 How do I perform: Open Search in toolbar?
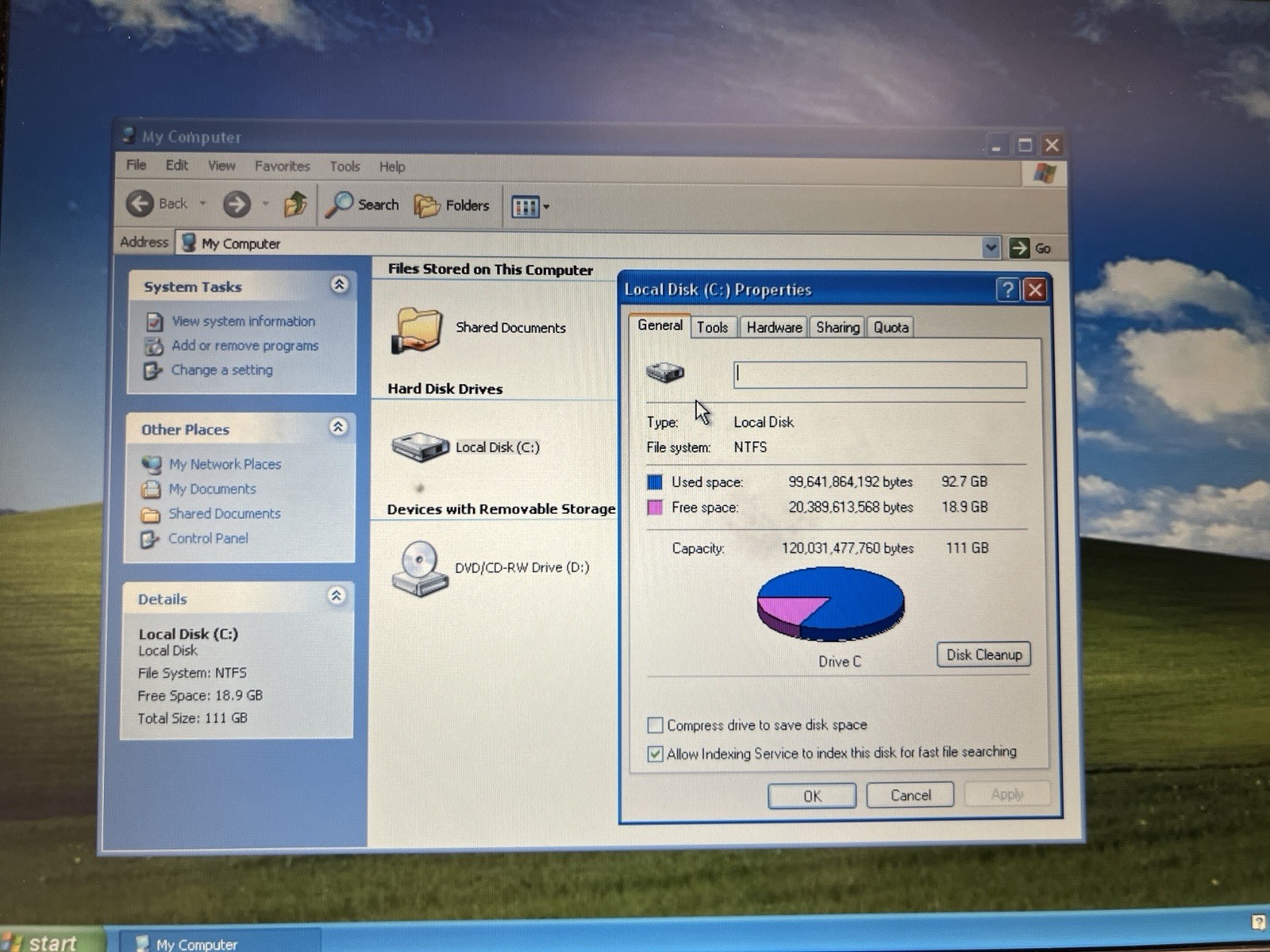(363, 205)
